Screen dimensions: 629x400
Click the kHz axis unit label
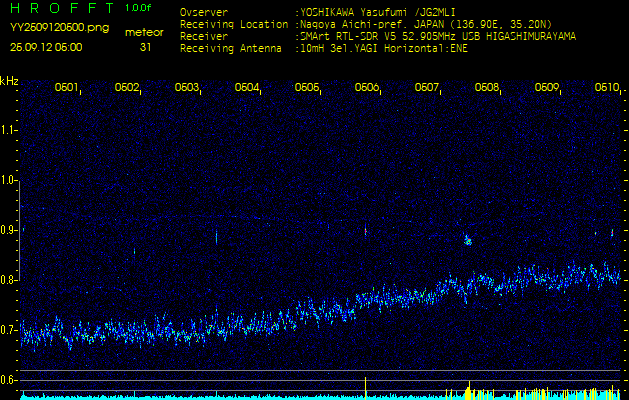point(9,80)
